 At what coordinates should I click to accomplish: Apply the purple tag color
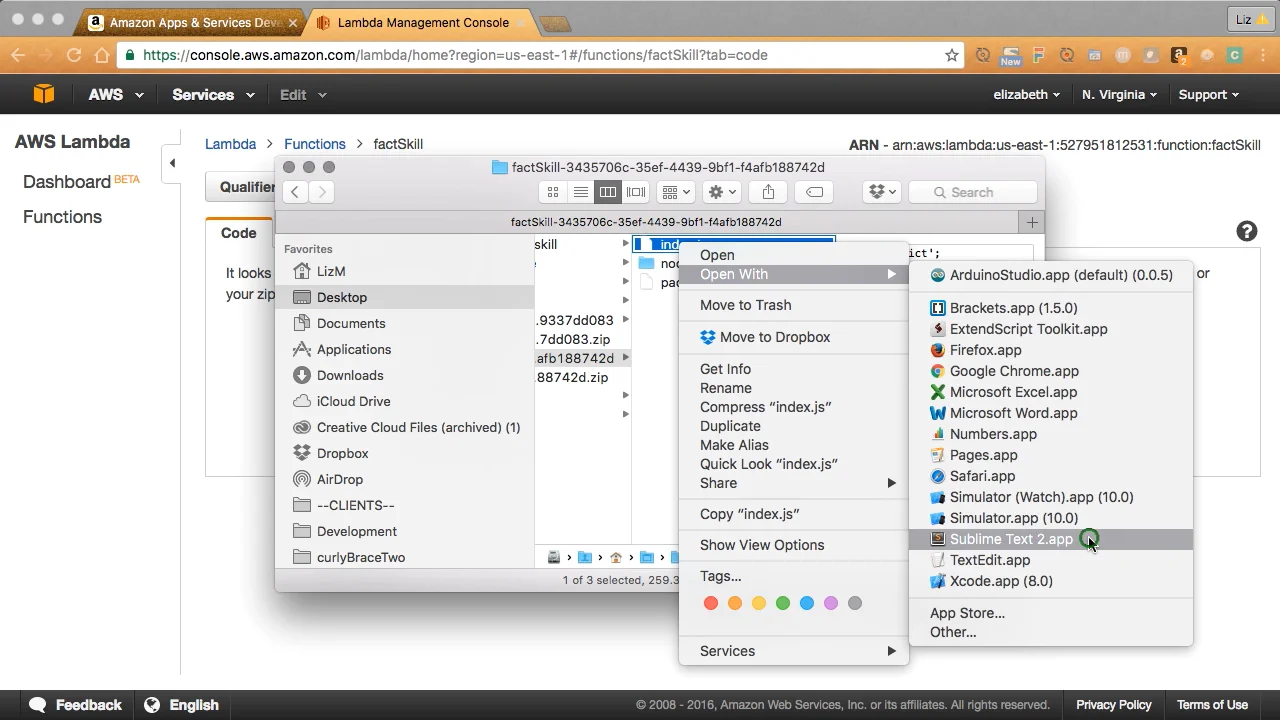click(x=831, y=603)
